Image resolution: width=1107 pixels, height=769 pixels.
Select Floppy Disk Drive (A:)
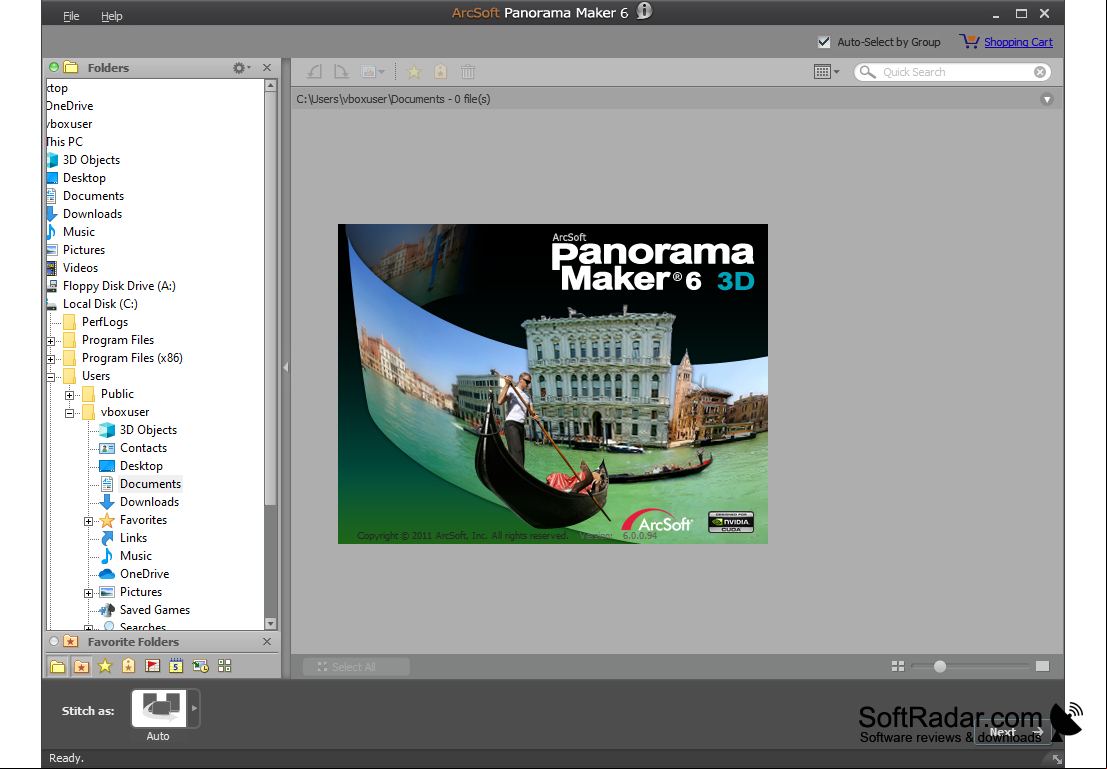pos(119,286)
